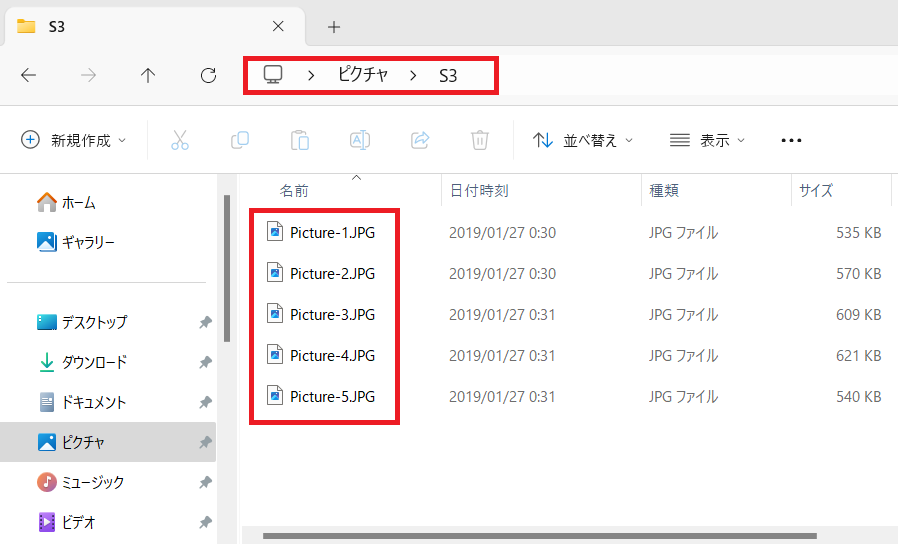Click the Delete trash can icon
Screen dimensions: 898x544
(x=480, y=140)
